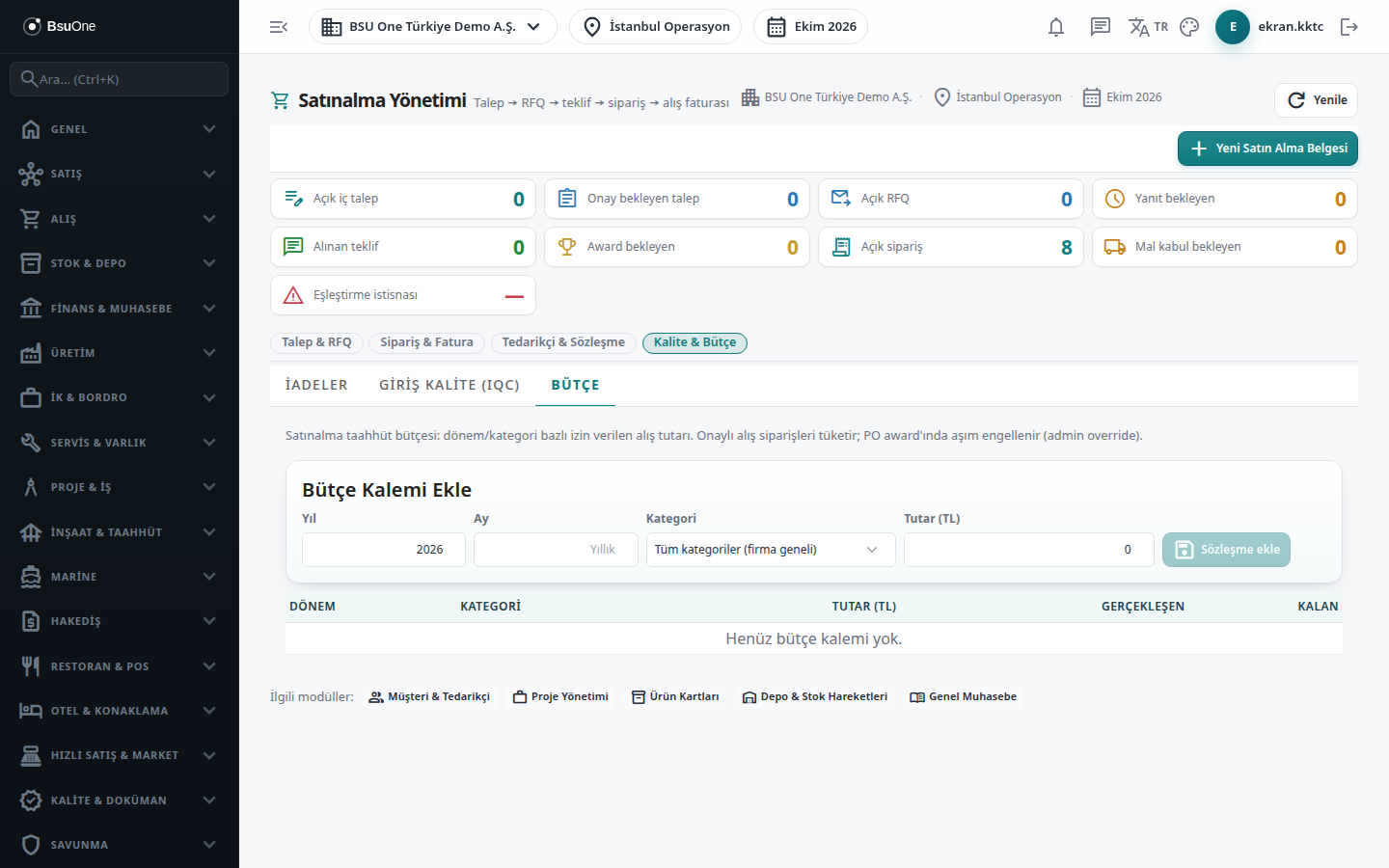Open the Genel Muhasebe link
The height and width of the screenshot is (868, 1389).
963,697
